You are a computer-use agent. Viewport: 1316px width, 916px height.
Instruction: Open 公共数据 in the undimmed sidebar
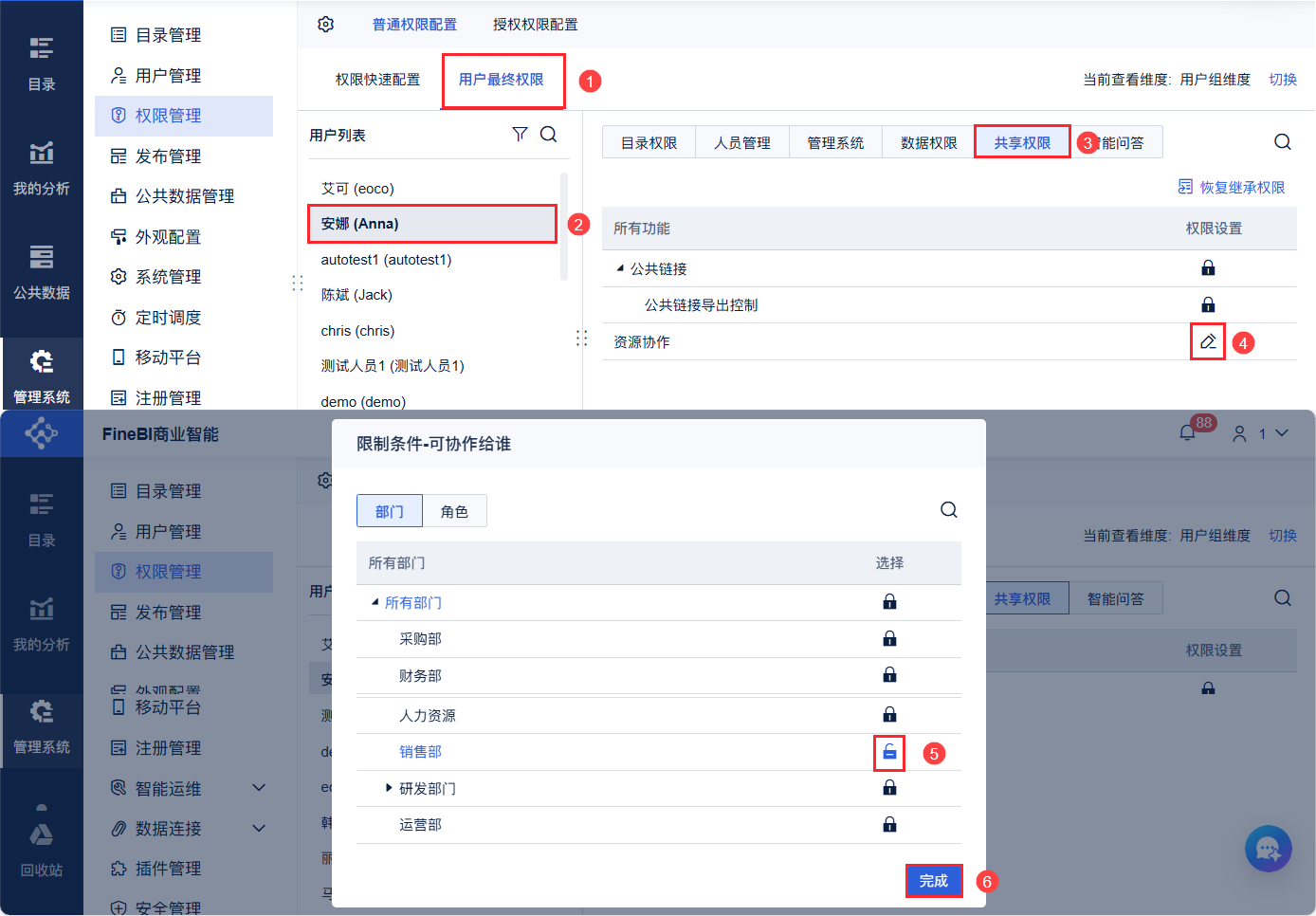click(x=42, y=271)
